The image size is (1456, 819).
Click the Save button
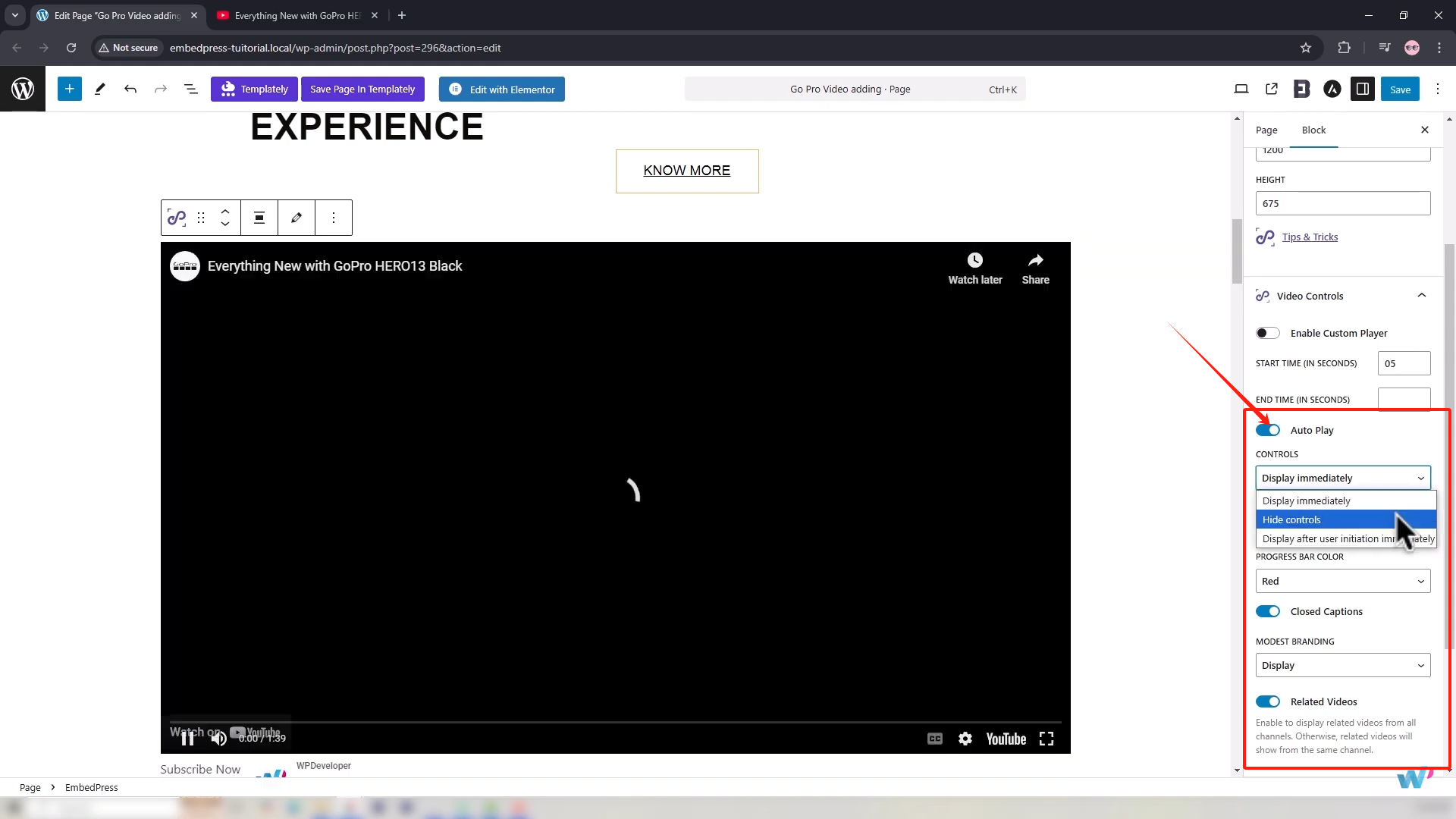pos(1399,89)
